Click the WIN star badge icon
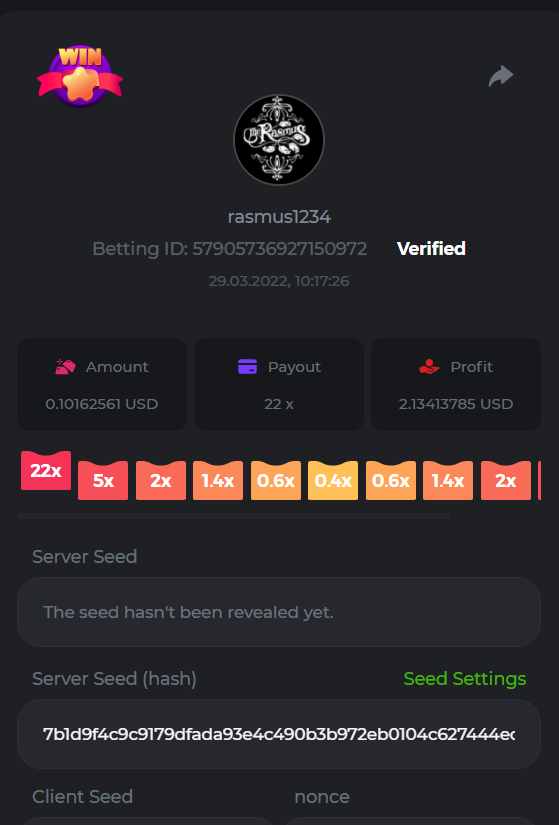The width and height of the screenshot is (559, 825). [80, 77]
